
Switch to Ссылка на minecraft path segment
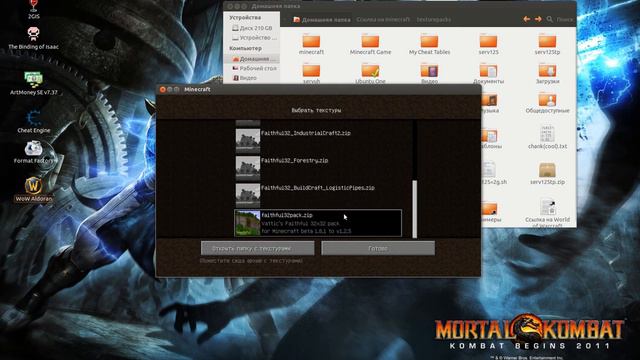pos(383,20)
